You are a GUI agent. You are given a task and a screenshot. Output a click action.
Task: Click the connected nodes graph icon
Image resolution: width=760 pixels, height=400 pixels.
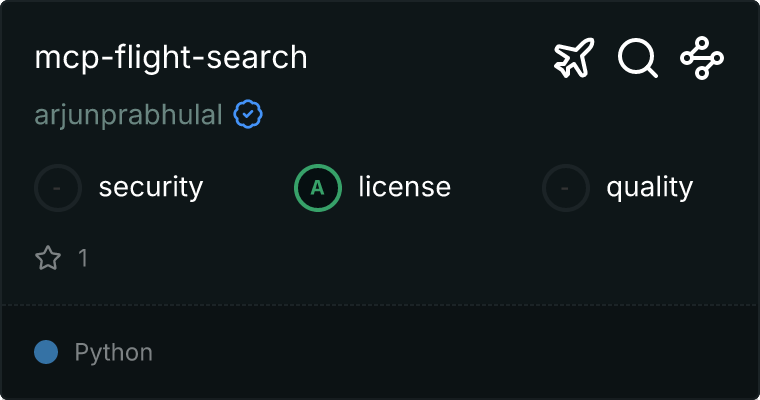coord(702,58)
